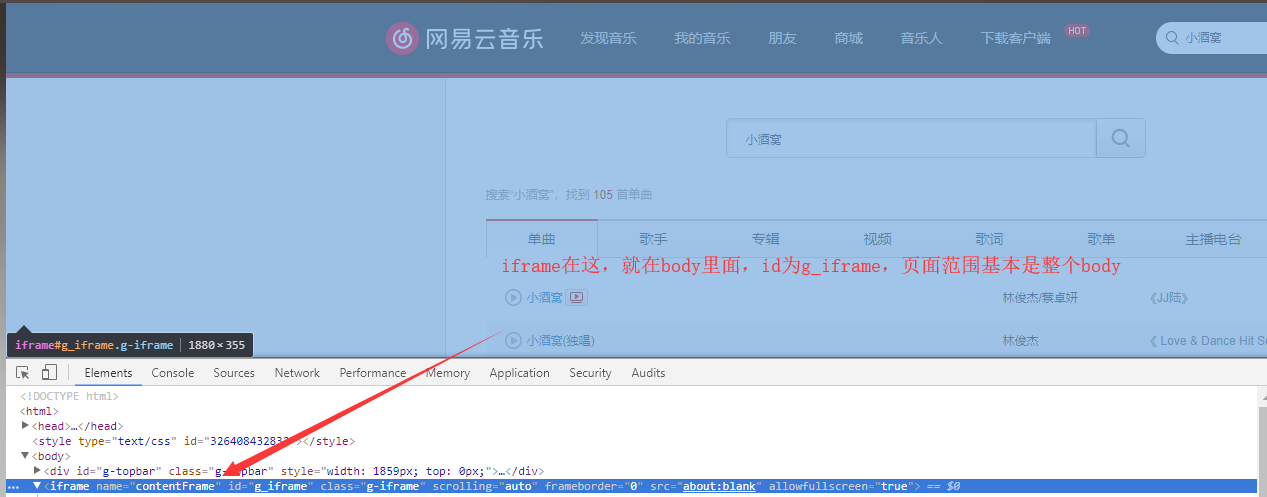Open 音乐人 in navigation bar
Screen dimensions: 1267x497
click(921, 38)
